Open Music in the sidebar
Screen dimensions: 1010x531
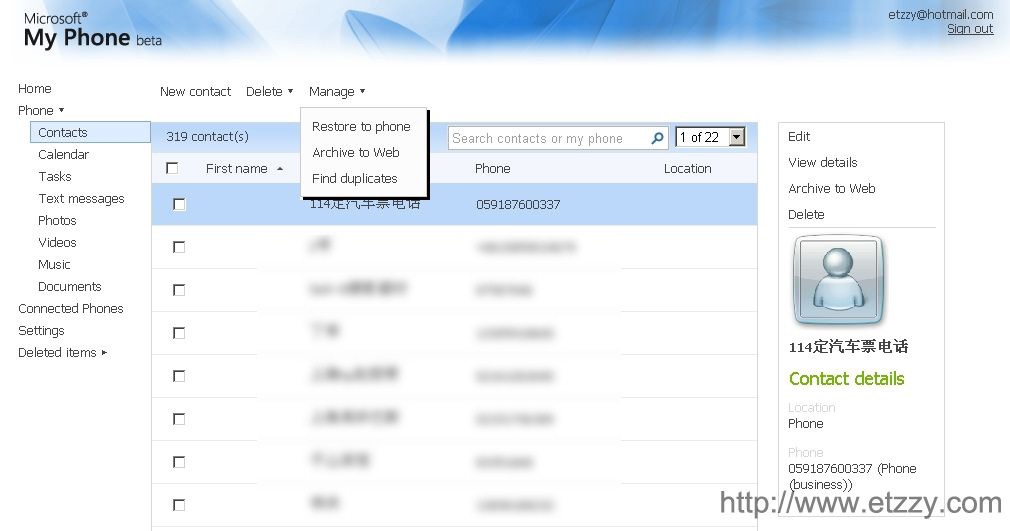point(54,264)
